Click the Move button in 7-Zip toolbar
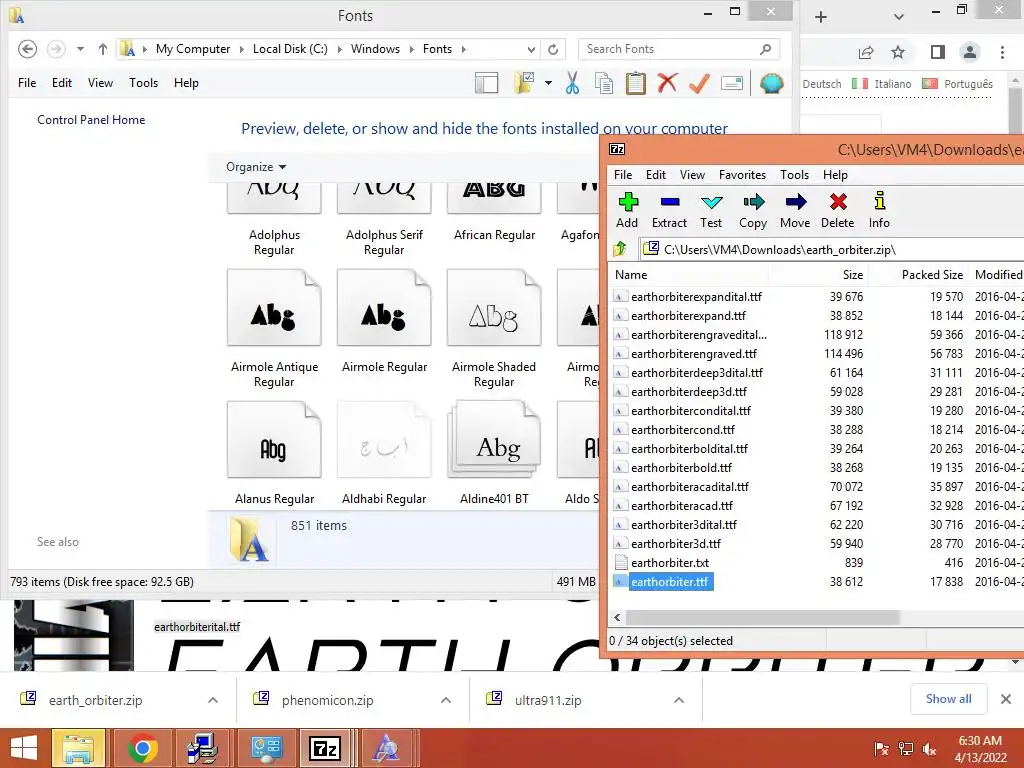Image resolution: width=1024 pixels, height=768 pixels. coord(795,210)
